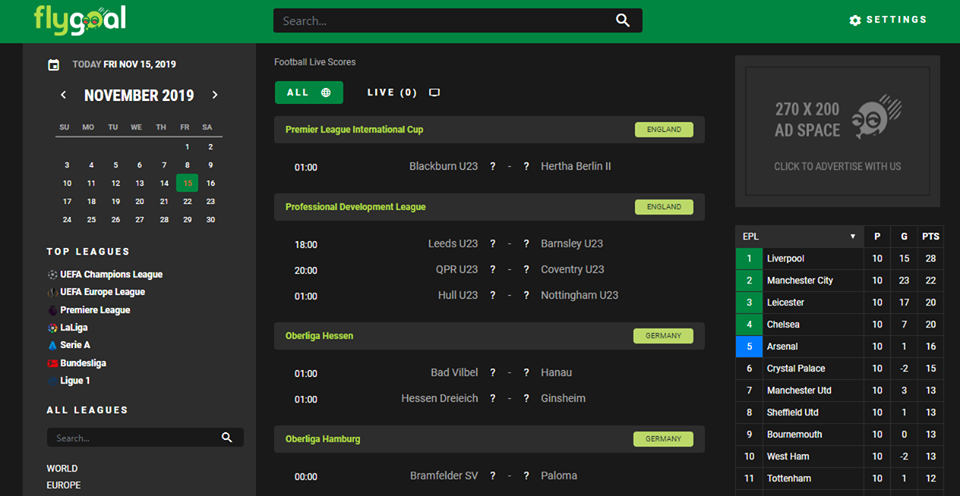Click Tottenham in EPL table

tap(789, 478)
